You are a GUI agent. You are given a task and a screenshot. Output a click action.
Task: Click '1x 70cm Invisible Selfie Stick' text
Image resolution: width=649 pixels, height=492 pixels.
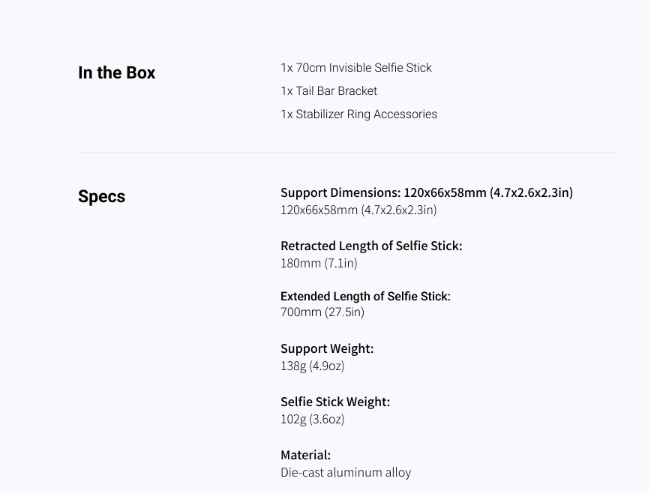(356, 68)
